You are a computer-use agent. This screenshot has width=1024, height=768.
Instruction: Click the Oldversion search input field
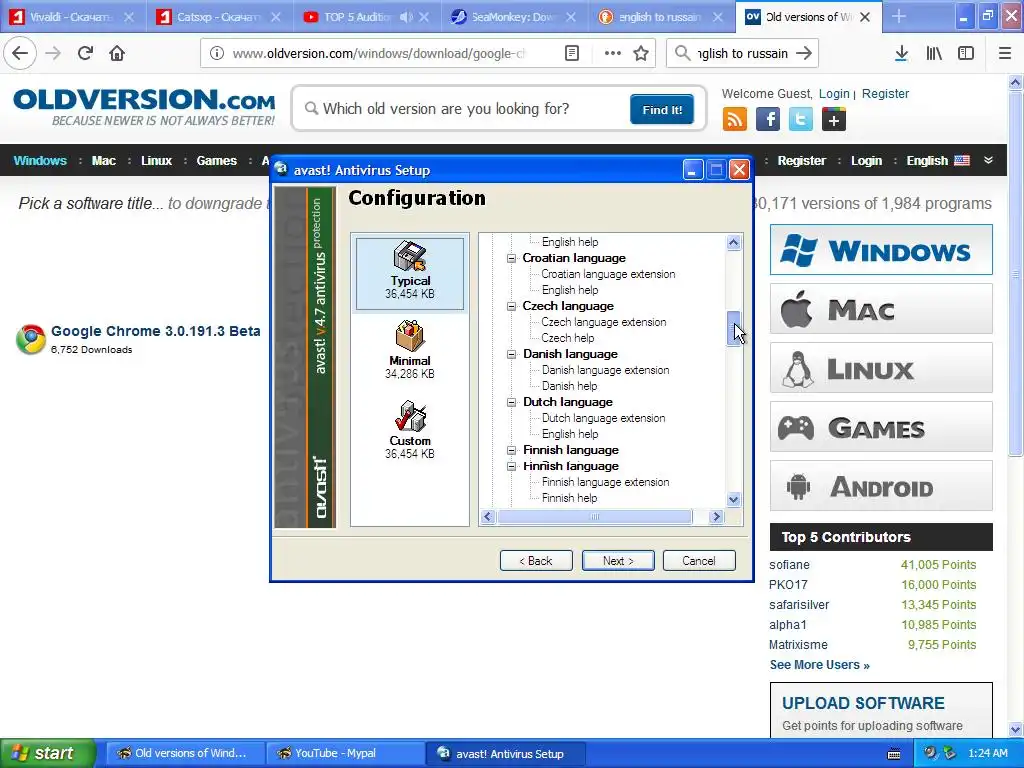pyautogui.click(x=464, y=109)
